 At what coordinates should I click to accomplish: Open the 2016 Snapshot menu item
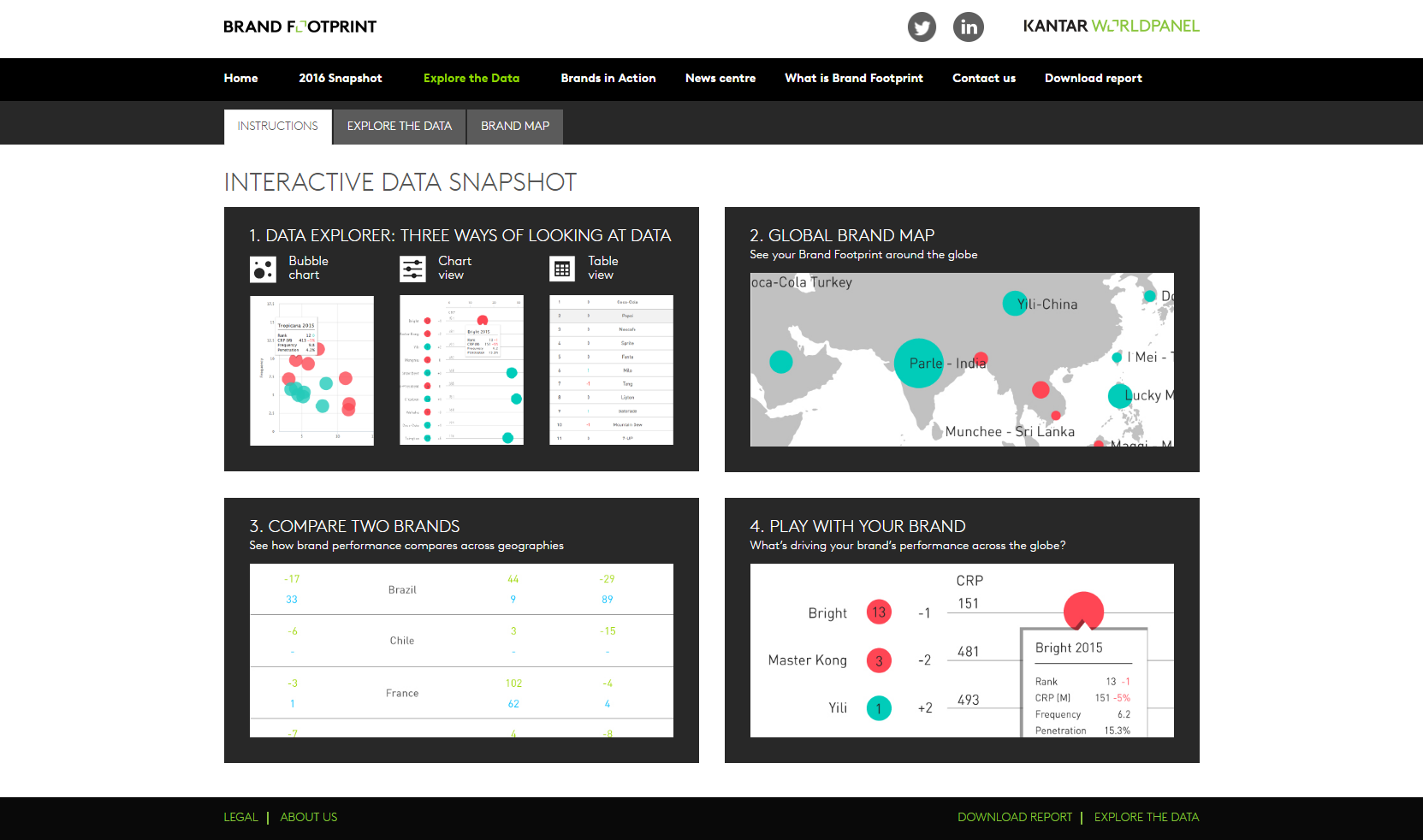pos(341,78)
